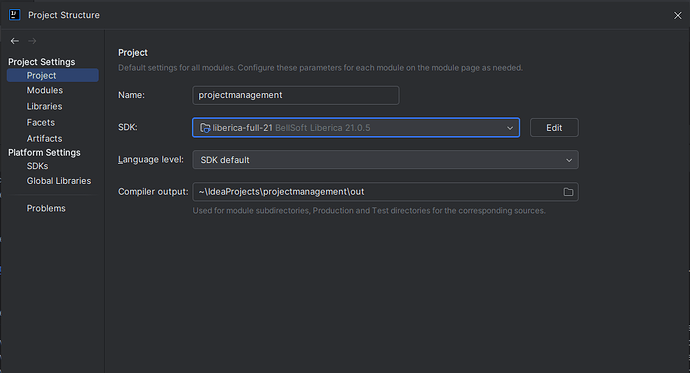Click the Project Structure window title
This screenshot has width=690, height=373.
coord(64,15)
